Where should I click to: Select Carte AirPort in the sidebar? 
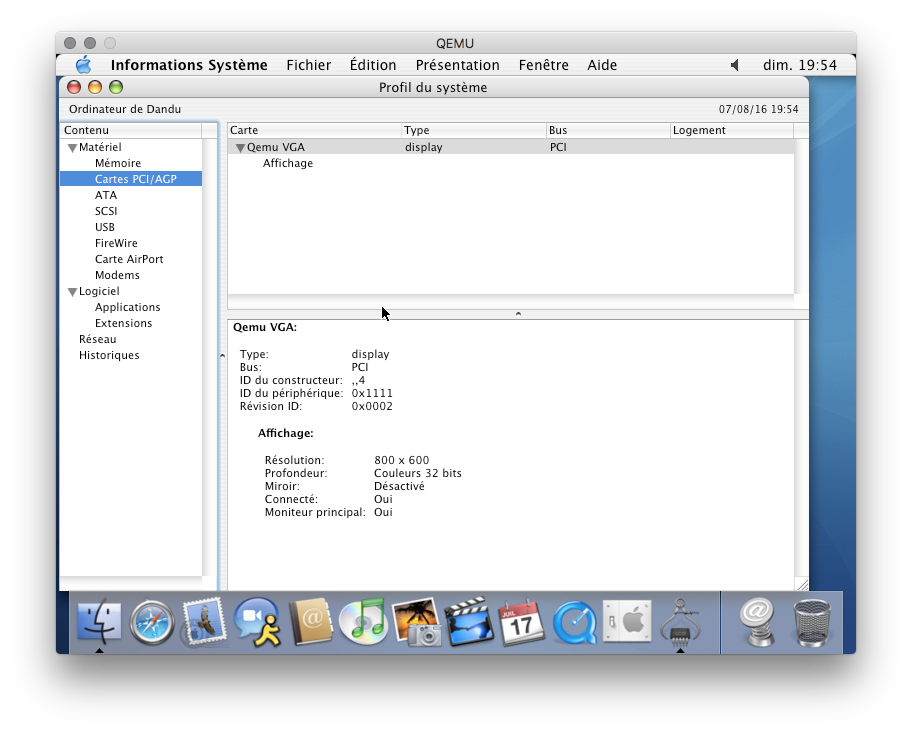pos(129,259)
